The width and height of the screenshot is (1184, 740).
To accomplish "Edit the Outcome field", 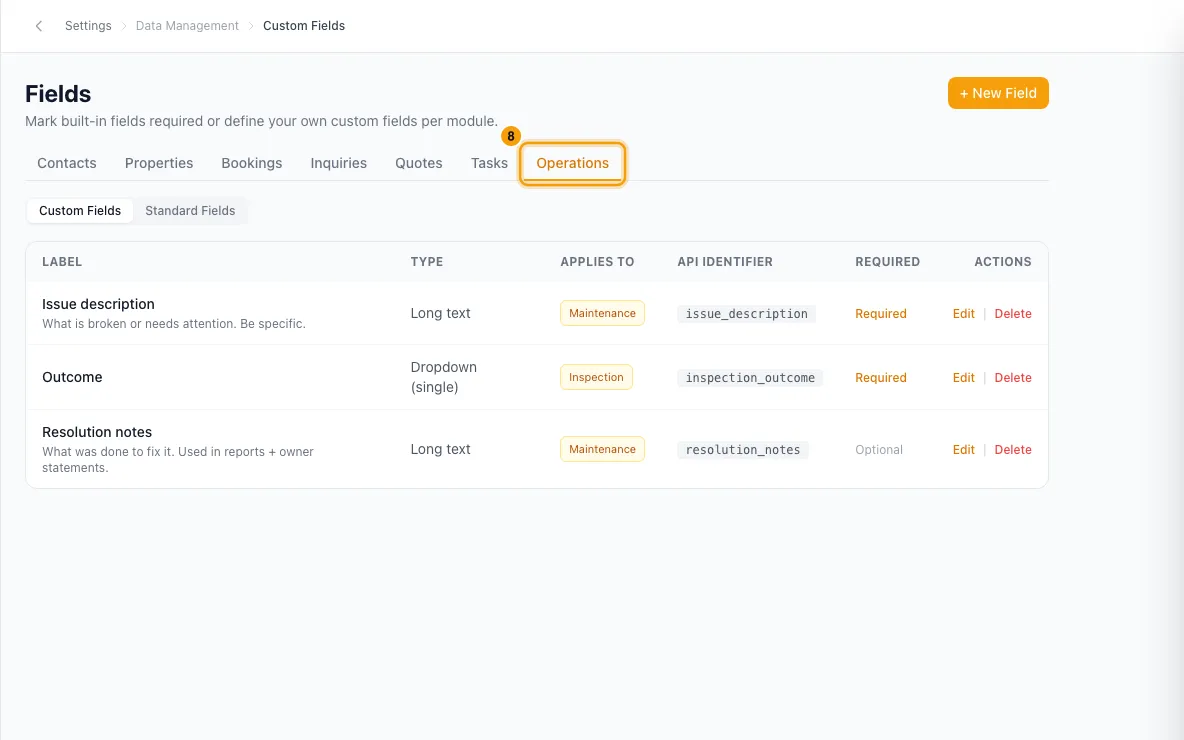I will coord(963,378).
